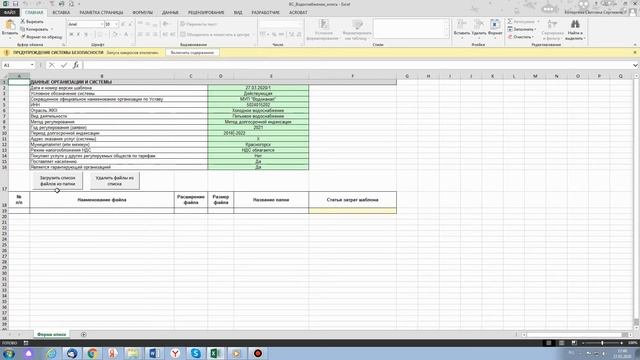Open the number format dropdown
640x360 pixels.
tap(300, 24)
